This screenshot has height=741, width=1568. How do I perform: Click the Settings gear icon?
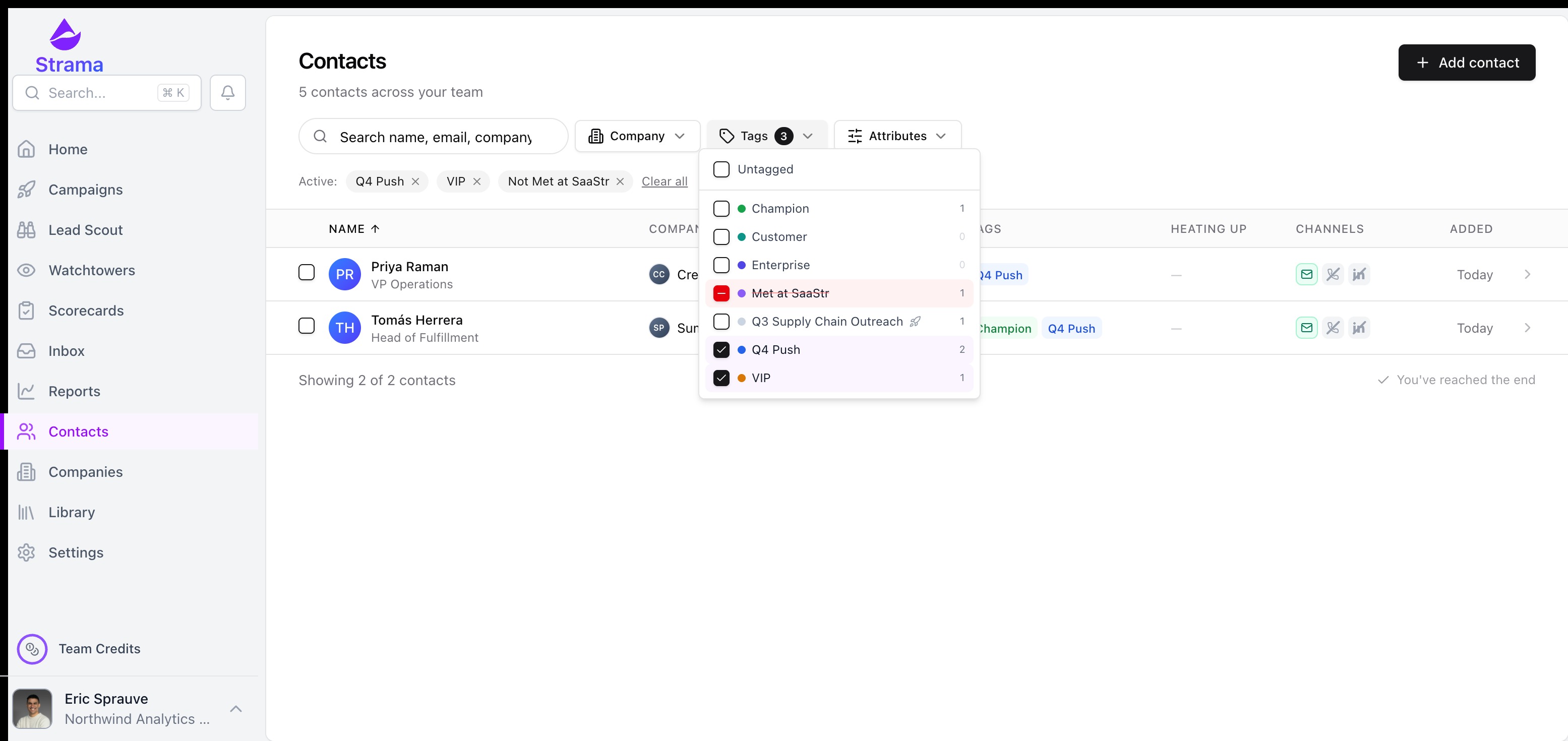click(x=26, y=552)
